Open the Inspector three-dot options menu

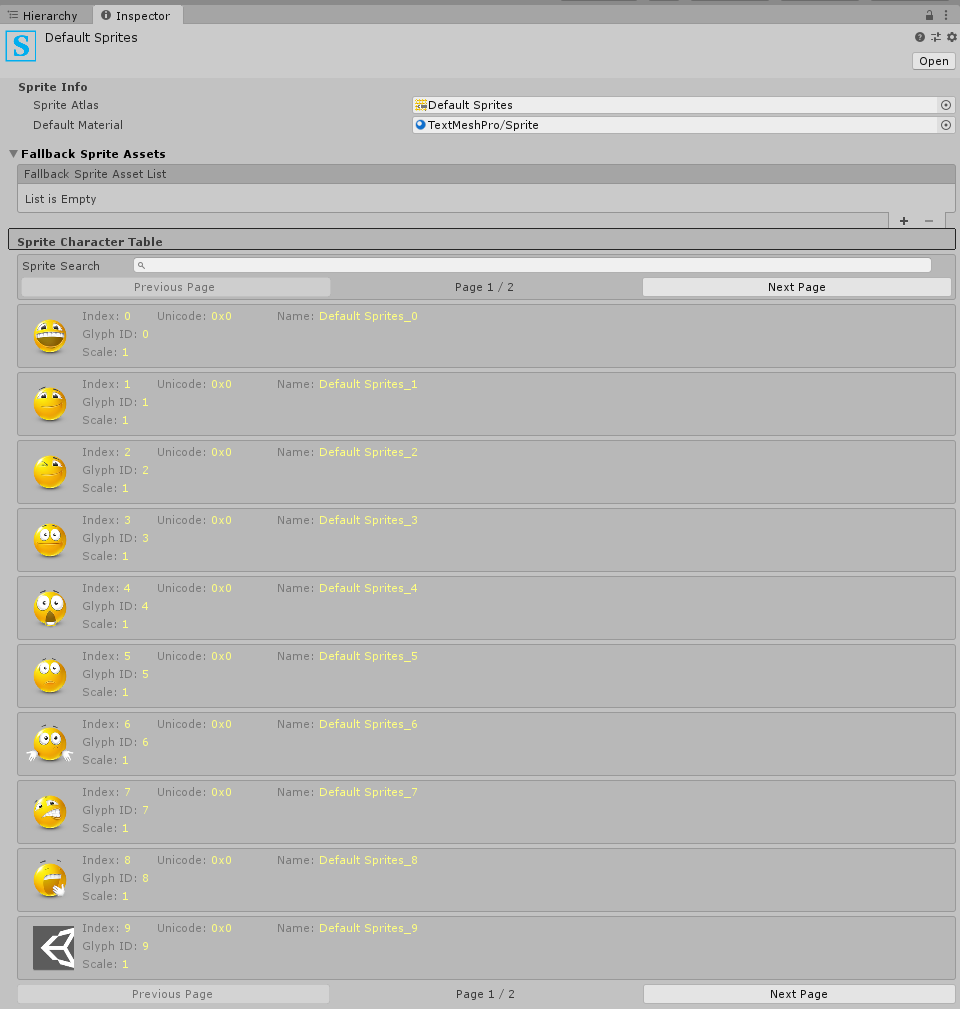946,16
